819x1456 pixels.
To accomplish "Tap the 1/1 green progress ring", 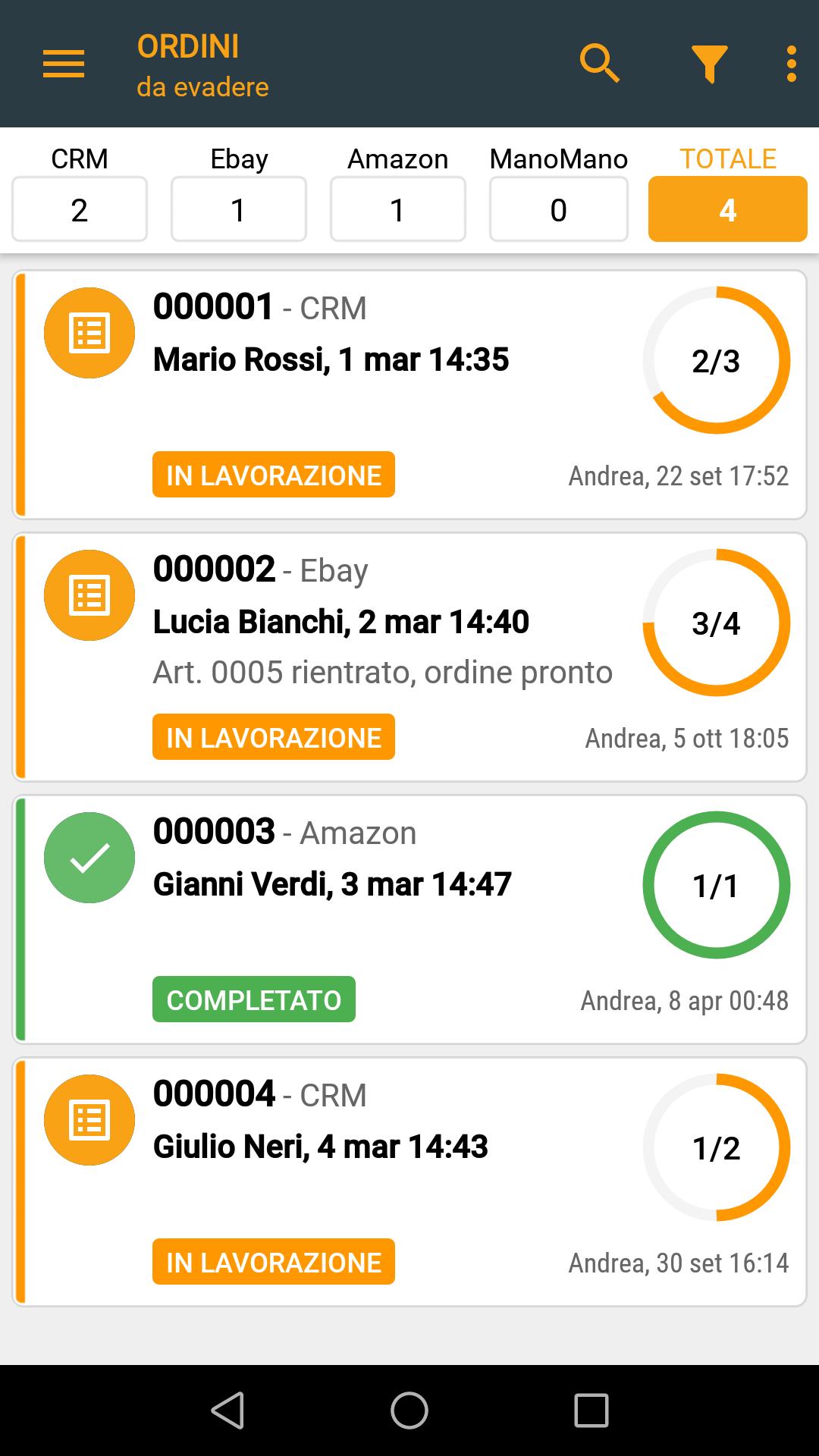I will (717, 885).
